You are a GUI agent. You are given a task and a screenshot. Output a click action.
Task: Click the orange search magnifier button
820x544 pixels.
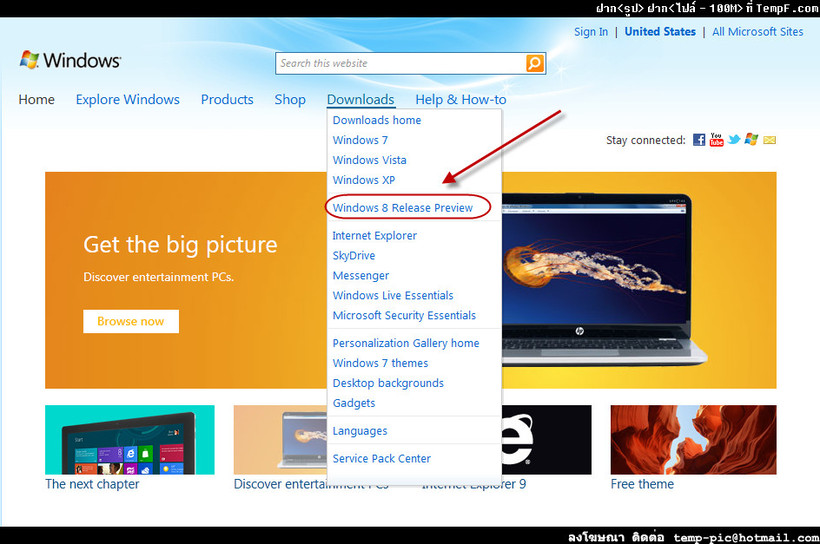(x=534, y=63)
